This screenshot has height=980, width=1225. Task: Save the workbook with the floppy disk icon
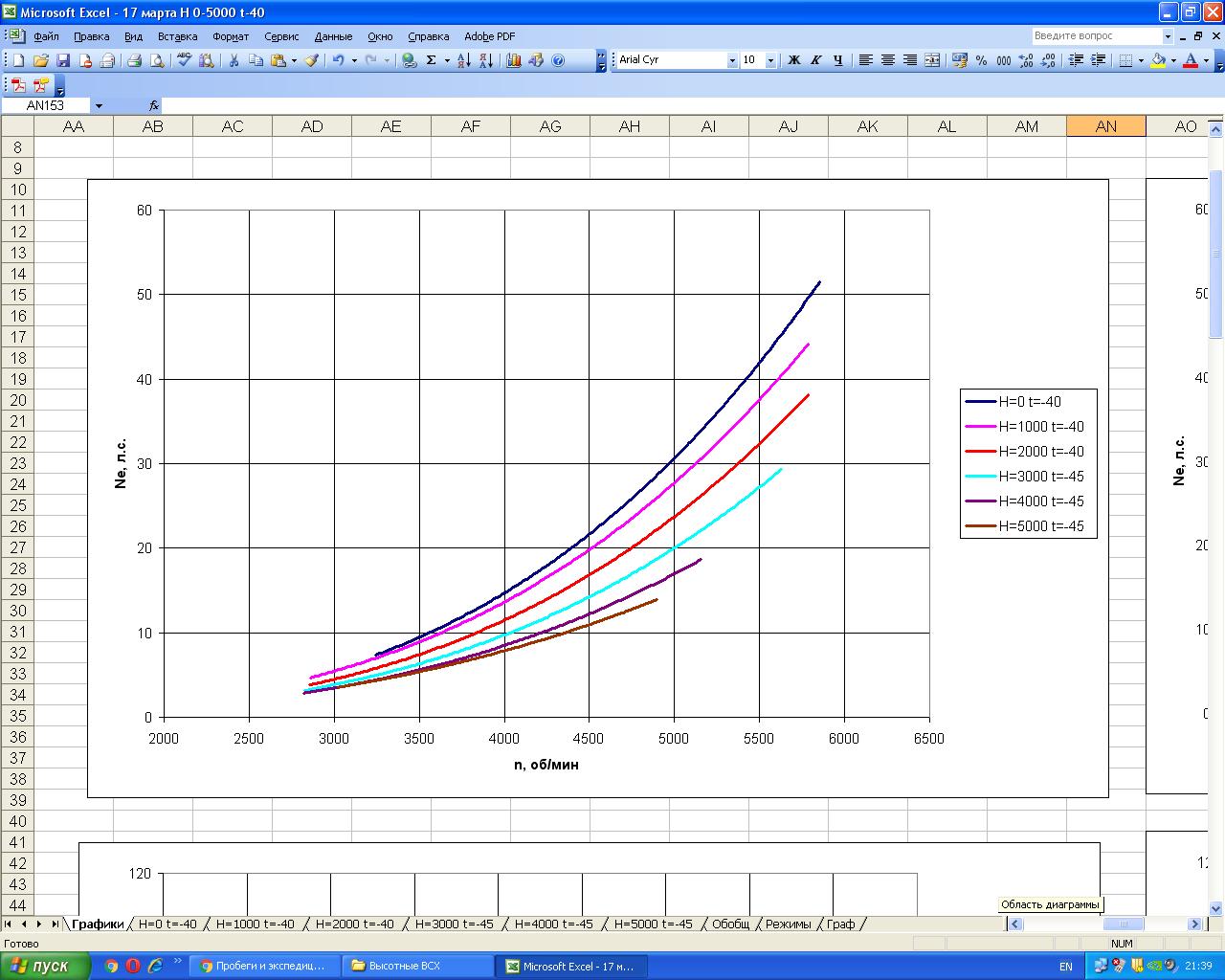[63, 60]
